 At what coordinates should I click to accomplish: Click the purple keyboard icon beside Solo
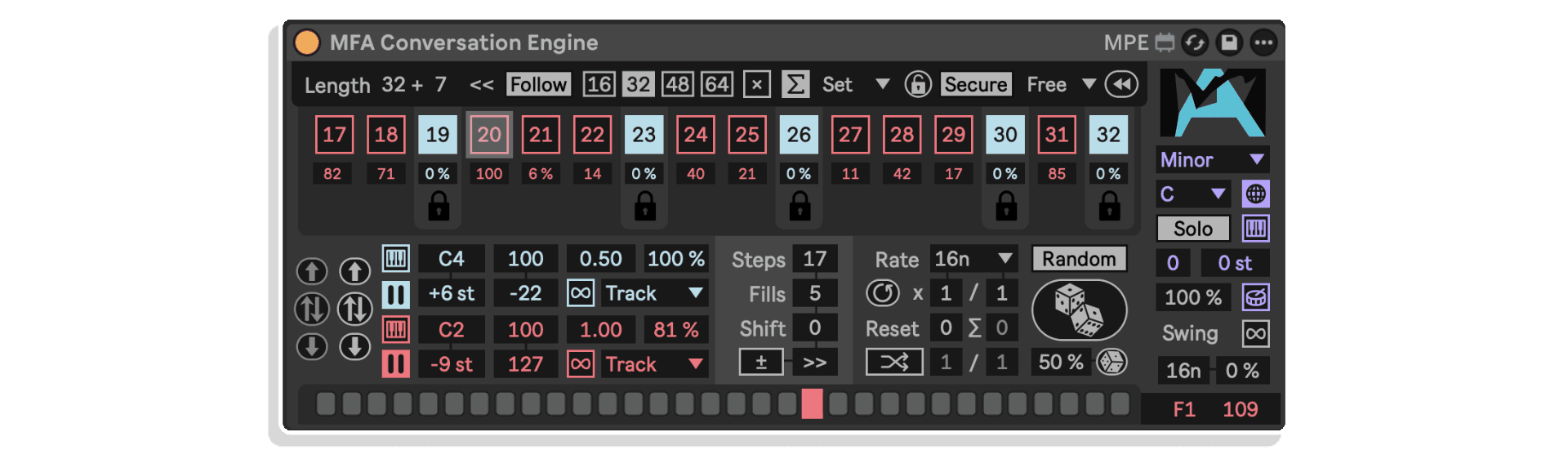click(1256, 229)
